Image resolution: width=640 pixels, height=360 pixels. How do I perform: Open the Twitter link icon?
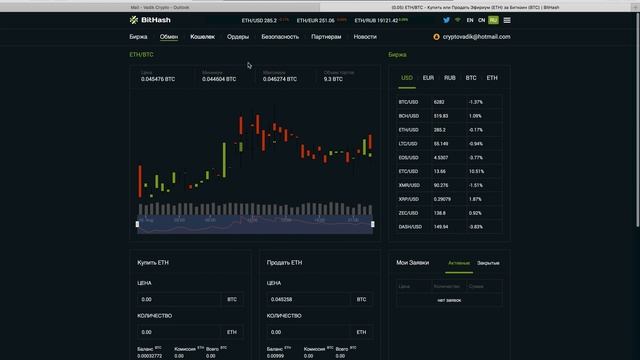pos(447,20)
